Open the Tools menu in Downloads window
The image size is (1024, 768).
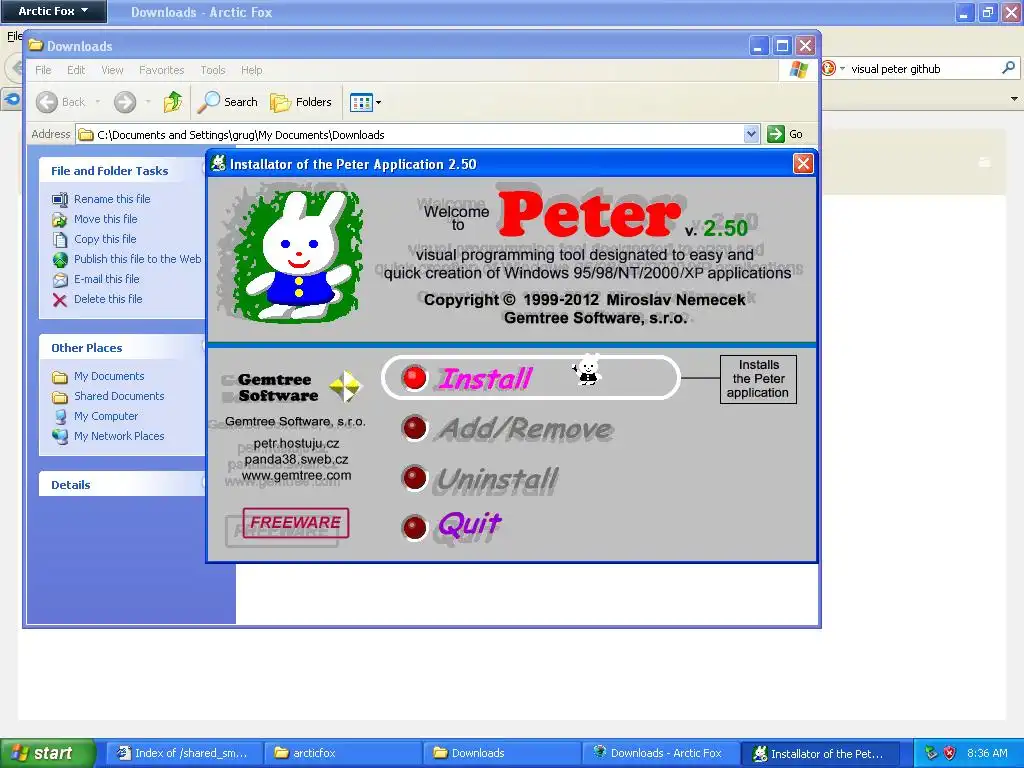click(213, 70)
